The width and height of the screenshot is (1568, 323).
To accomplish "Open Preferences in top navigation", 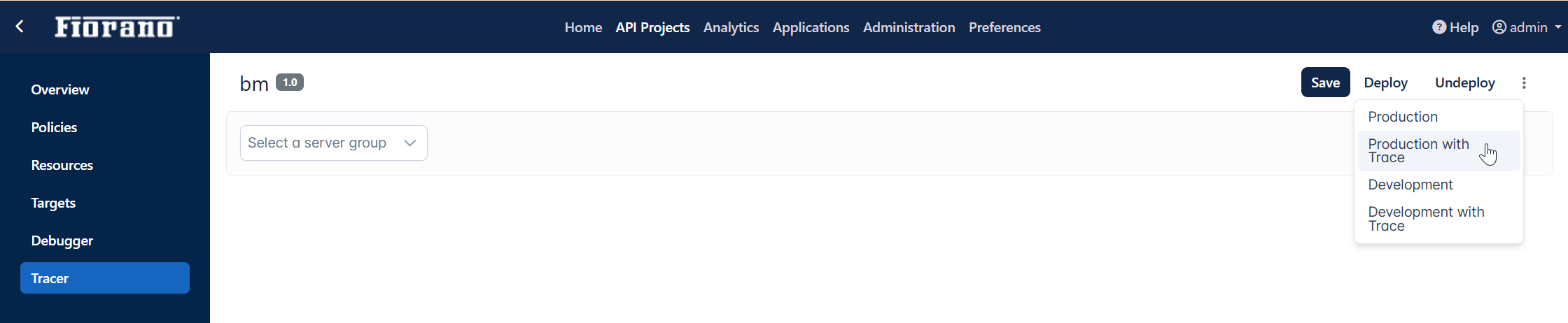I will [x=1004, y=27].
